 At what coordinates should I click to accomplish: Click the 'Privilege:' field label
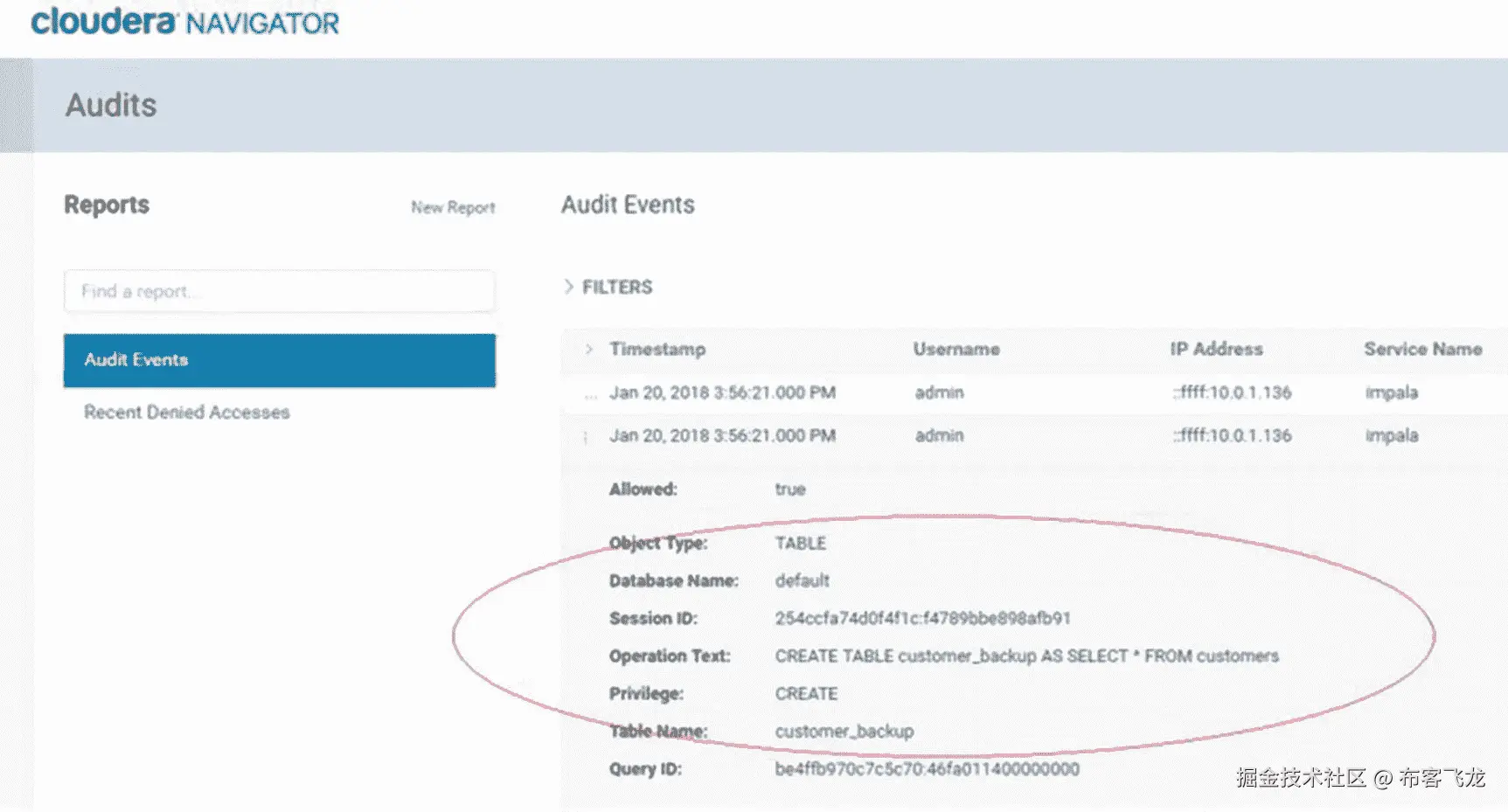[646, 693]
